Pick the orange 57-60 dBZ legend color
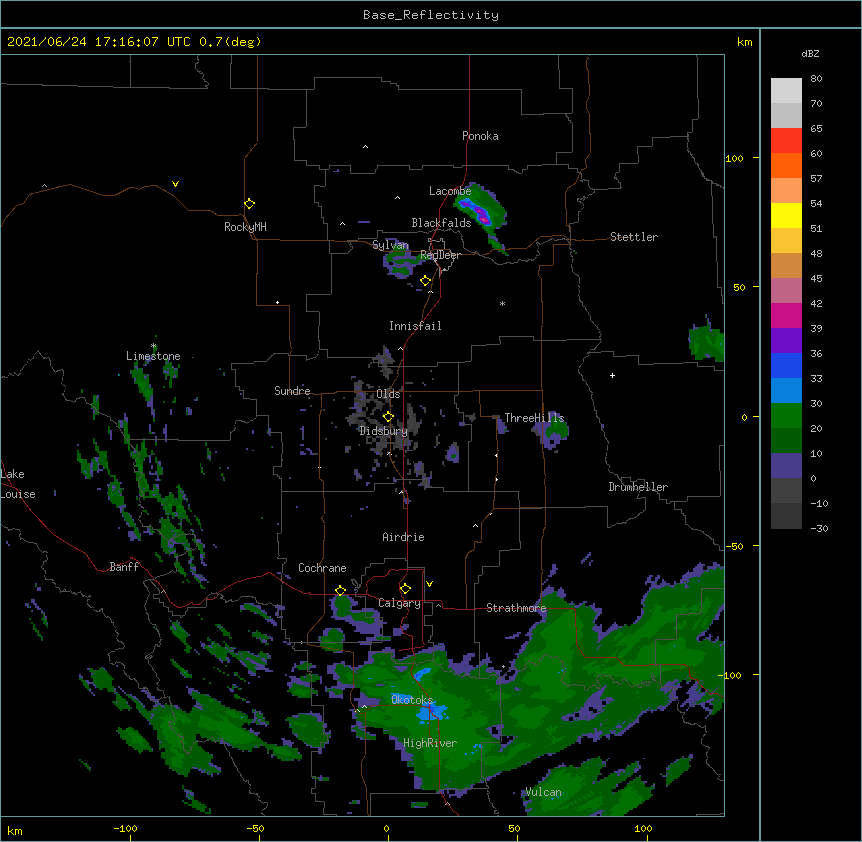 (786, 165)
